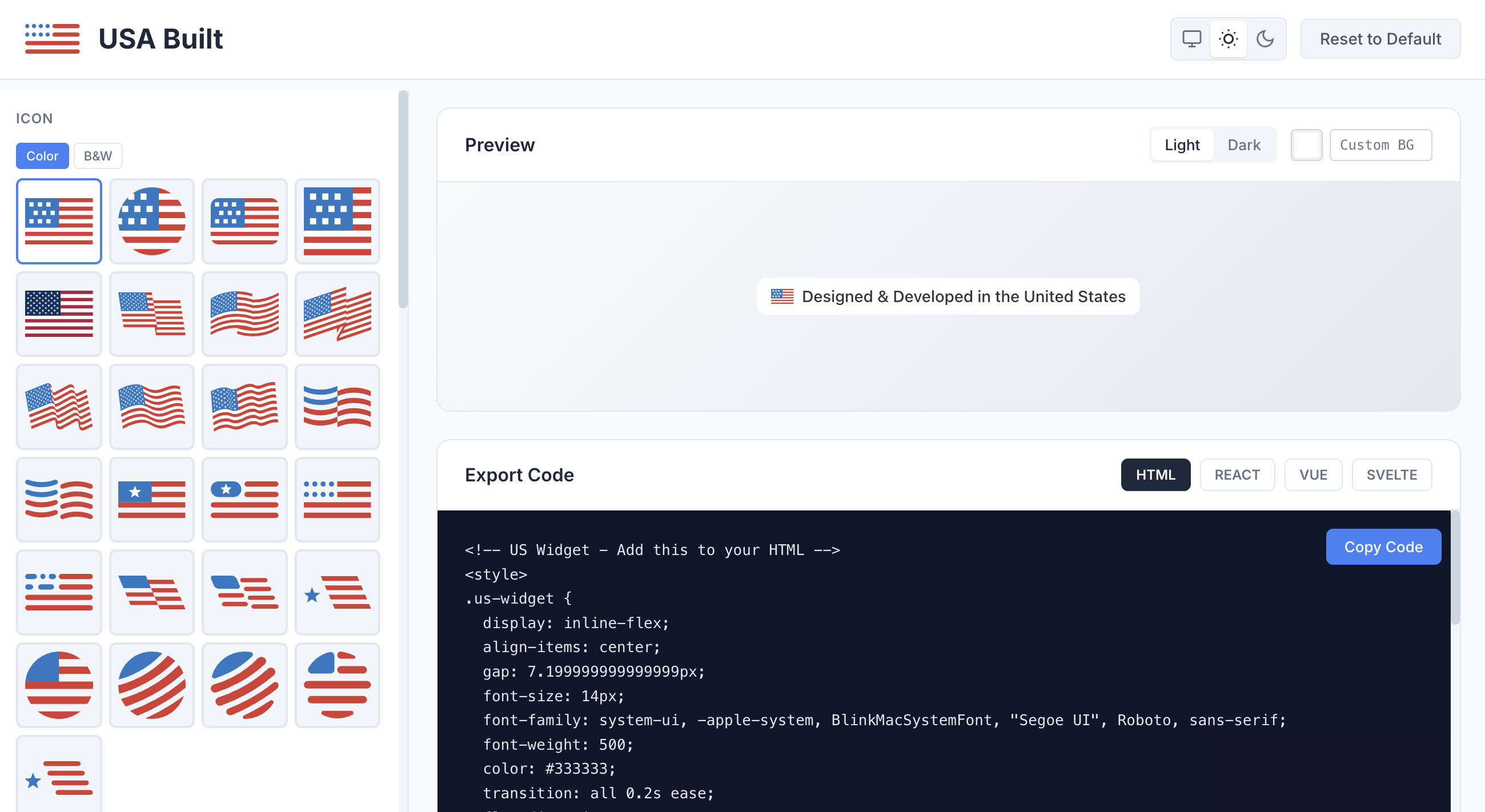Select the waving US flag icon
Viewport: 1485px width, 812px height.
click(x=244, y=313)
